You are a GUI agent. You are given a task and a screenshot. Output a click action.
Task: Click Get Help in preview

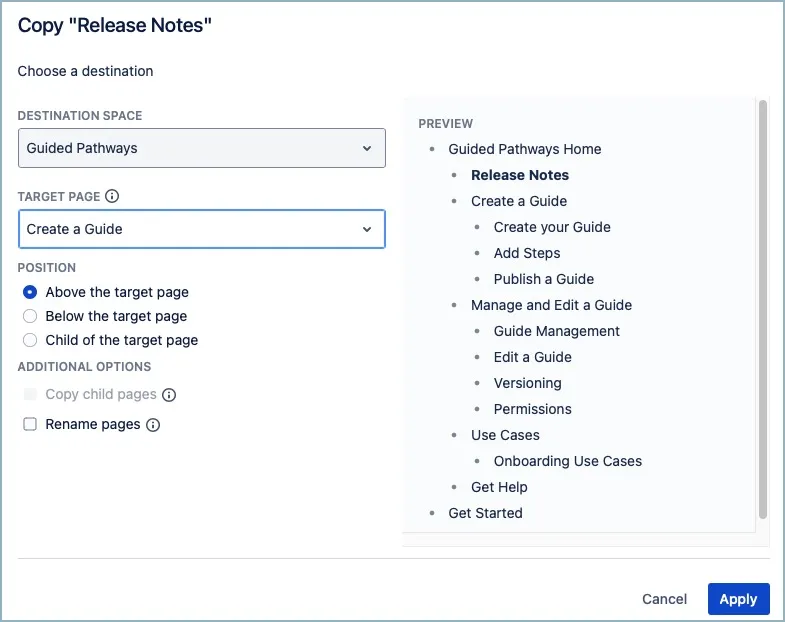click(x=499, y=488)
